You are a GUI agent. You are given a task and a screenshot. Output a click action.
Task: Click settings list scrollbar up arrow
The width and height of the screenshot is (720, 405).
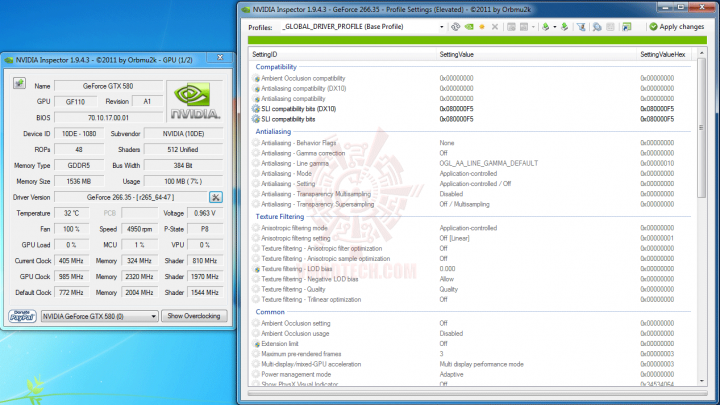click(702, 53)
